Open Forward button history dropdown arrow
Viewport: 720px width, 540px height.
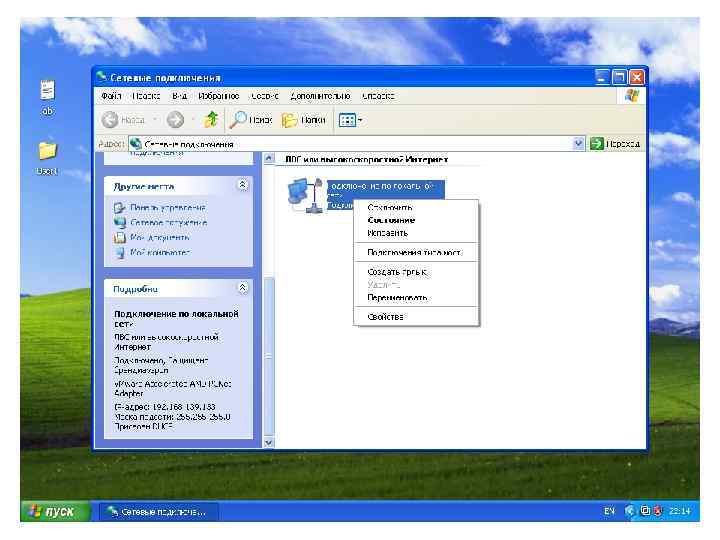[193, 120]
